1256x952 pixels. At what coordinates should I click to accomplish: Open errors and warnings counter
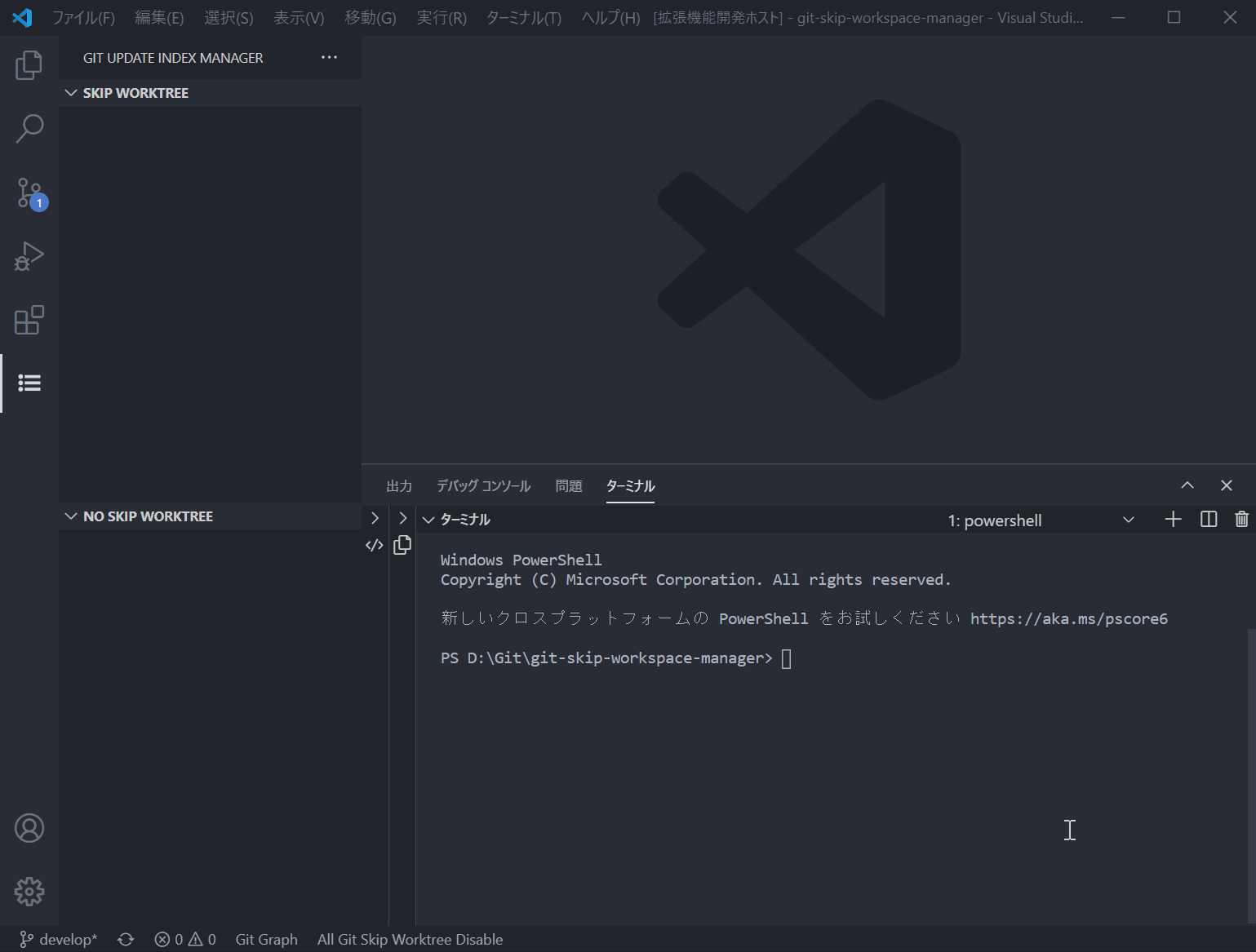coord(185,940)
